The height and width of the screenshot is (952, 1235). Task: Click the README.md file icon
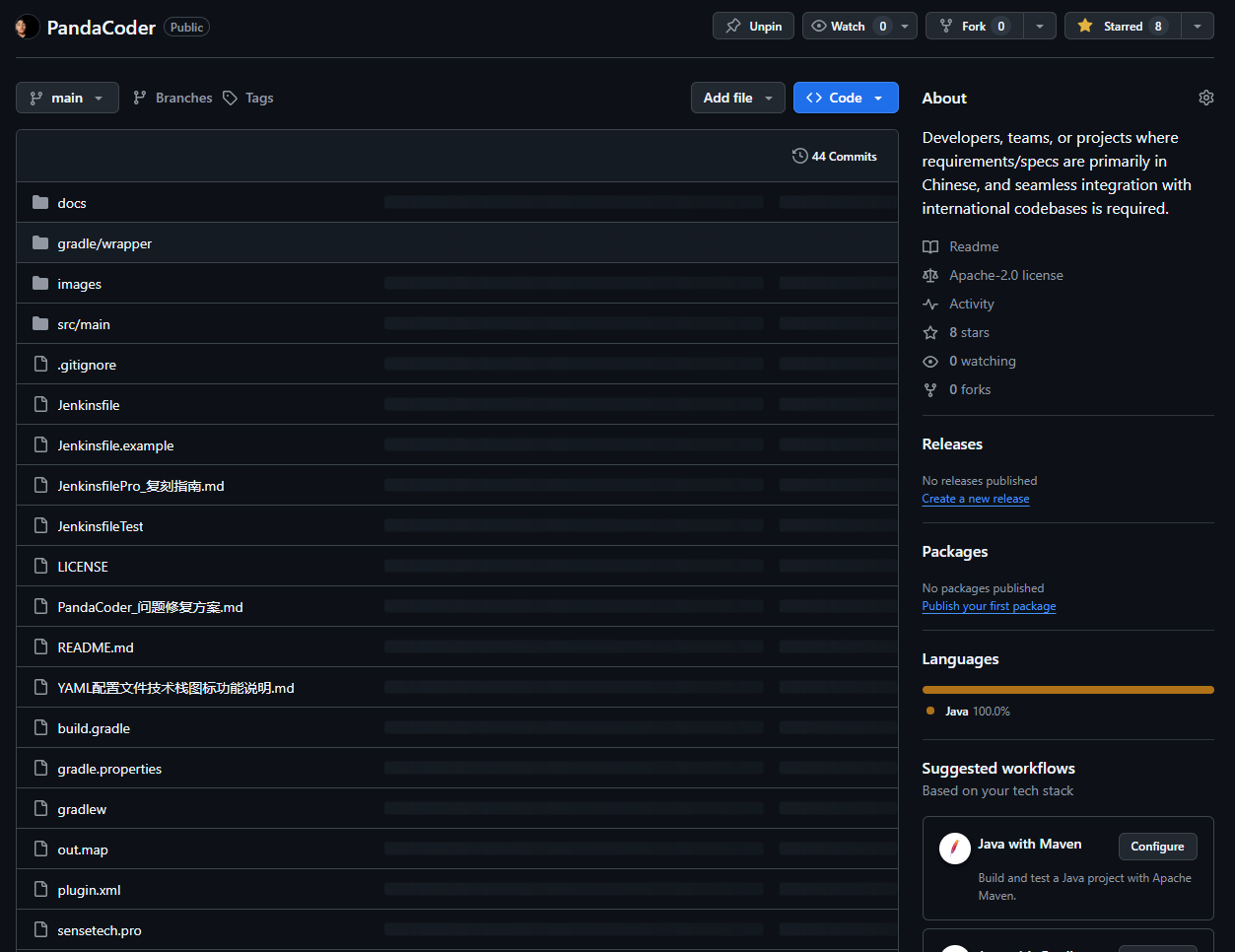click(x=40, y=646)
